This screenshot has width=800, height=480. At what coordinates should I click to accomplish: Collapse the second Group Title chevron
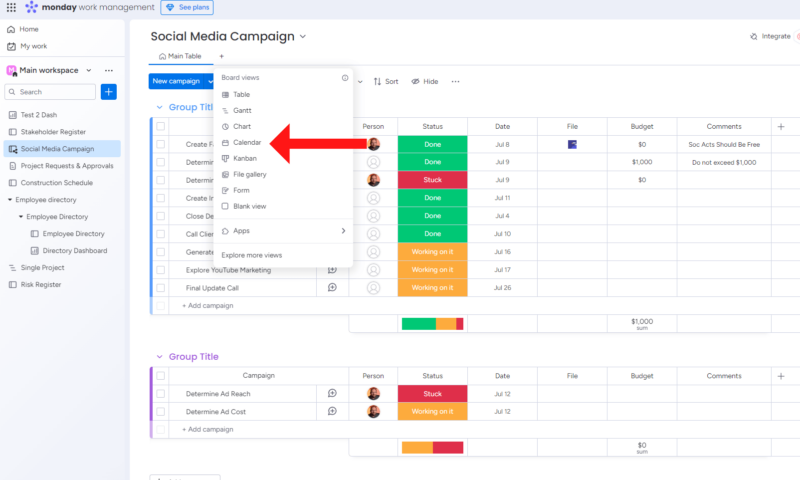pos(159,357)
